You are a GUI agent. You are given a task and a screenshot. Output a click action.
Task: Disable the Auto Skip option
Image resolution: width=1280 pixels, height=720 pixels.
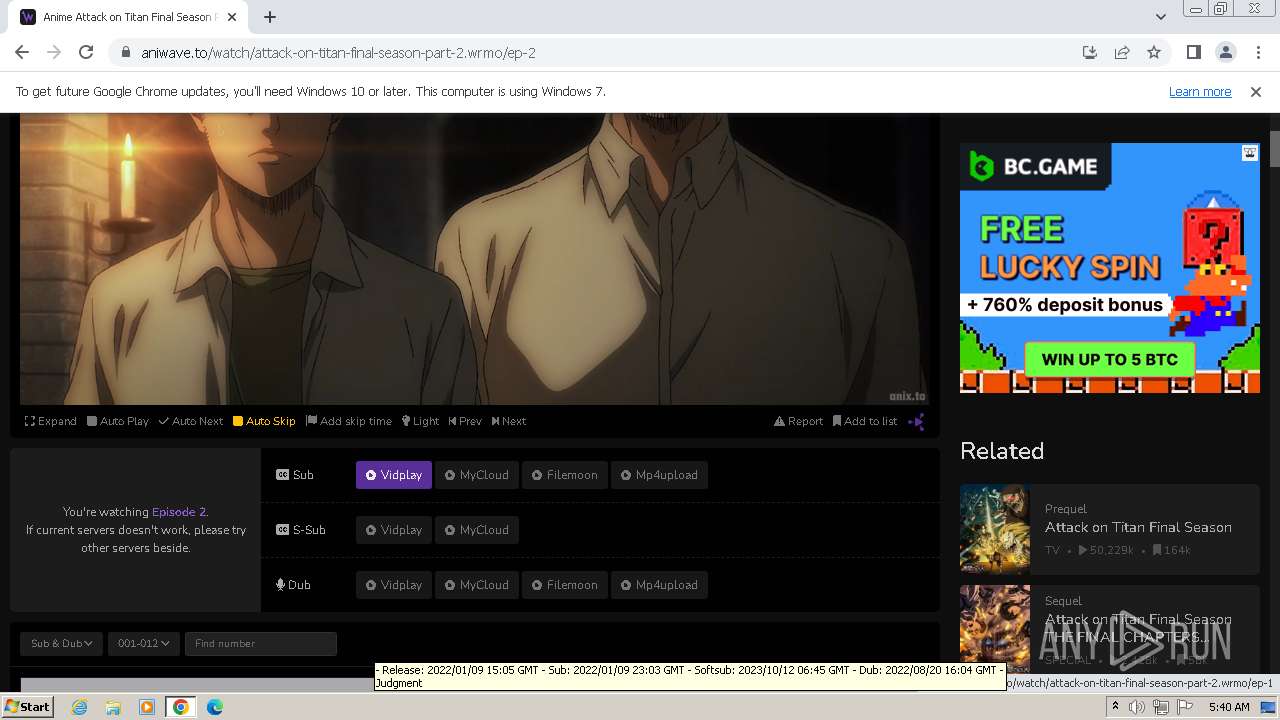click(264, 421)
